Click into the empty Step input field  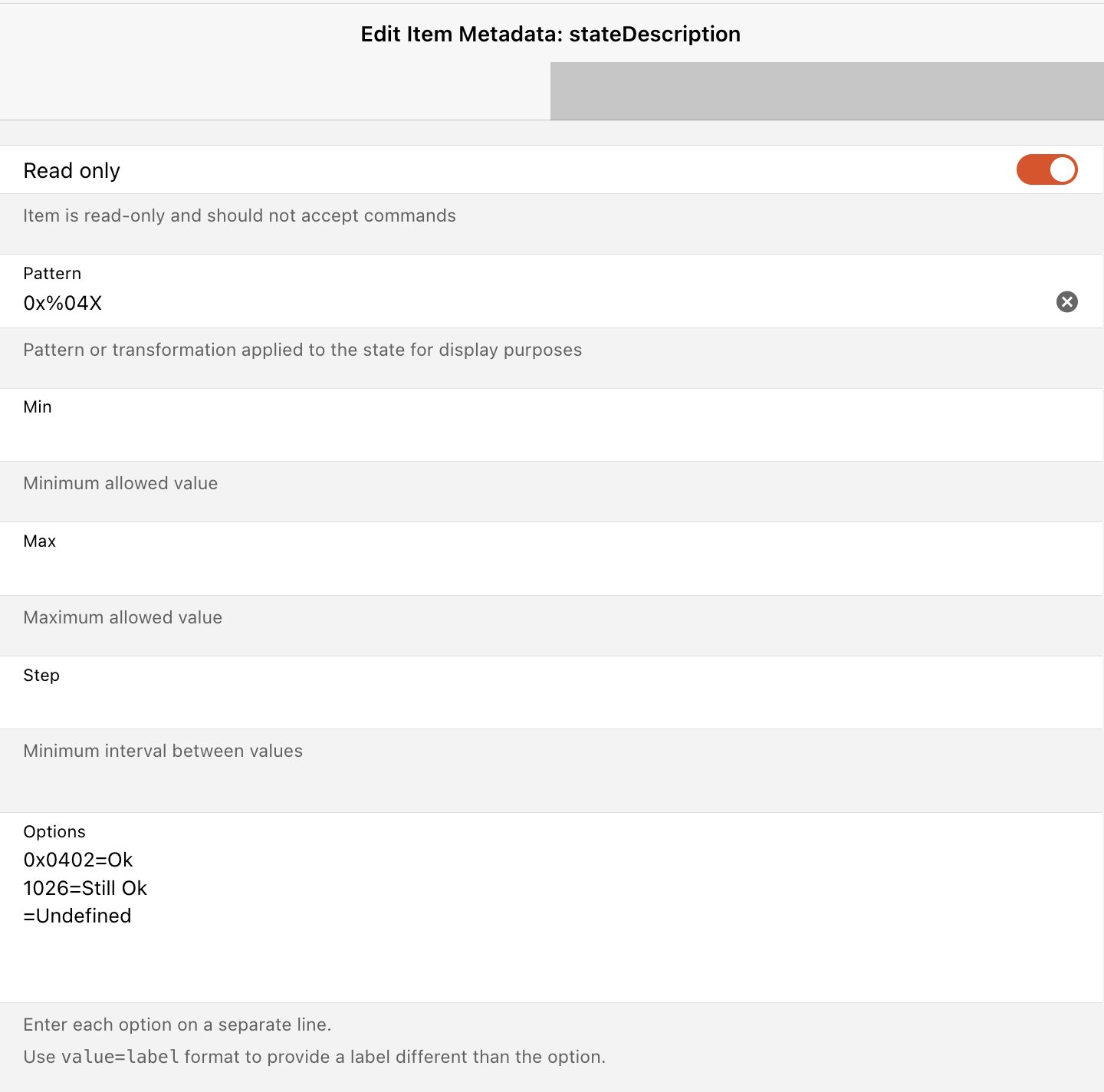point(550,704)
